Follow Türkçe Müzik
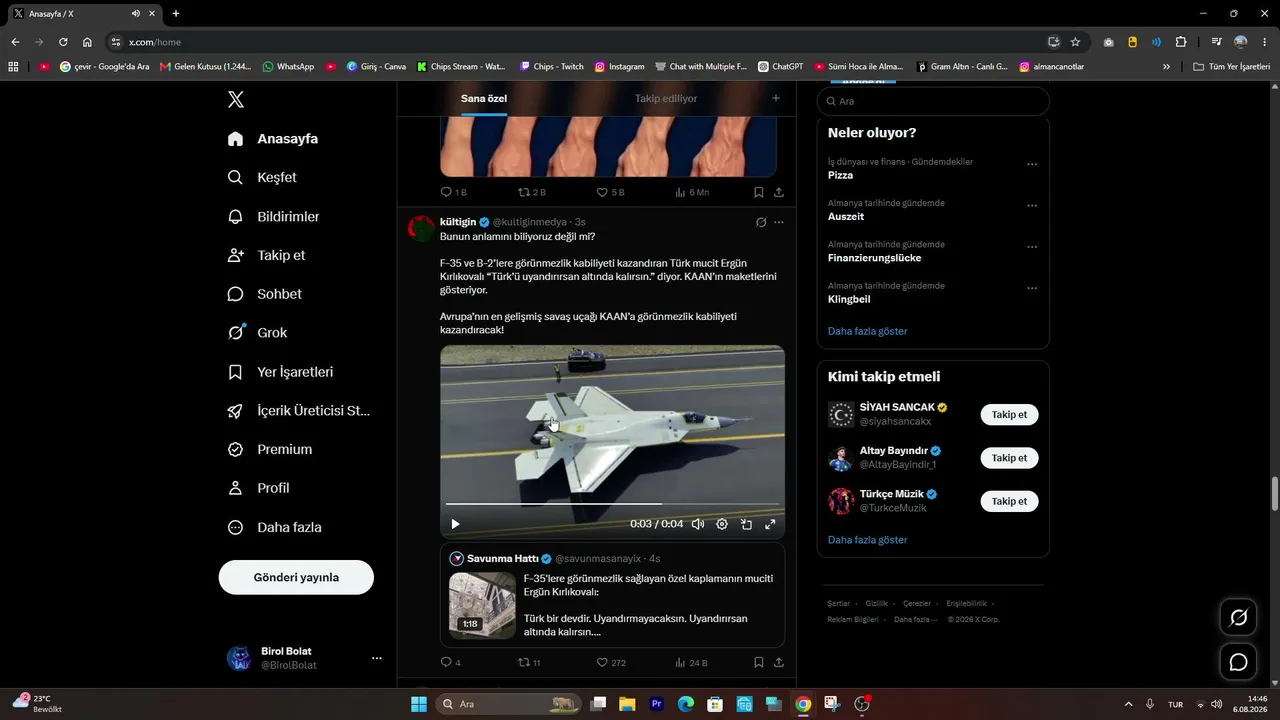 point(1009,501)
